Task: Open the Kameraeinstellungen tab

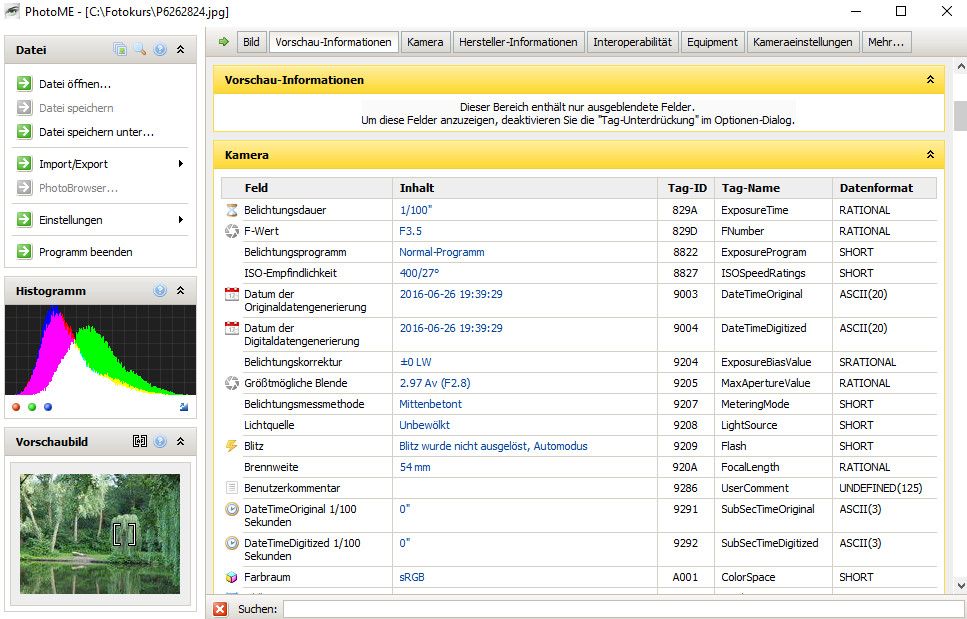Action: pyautogui.click(x=803, y=42)
